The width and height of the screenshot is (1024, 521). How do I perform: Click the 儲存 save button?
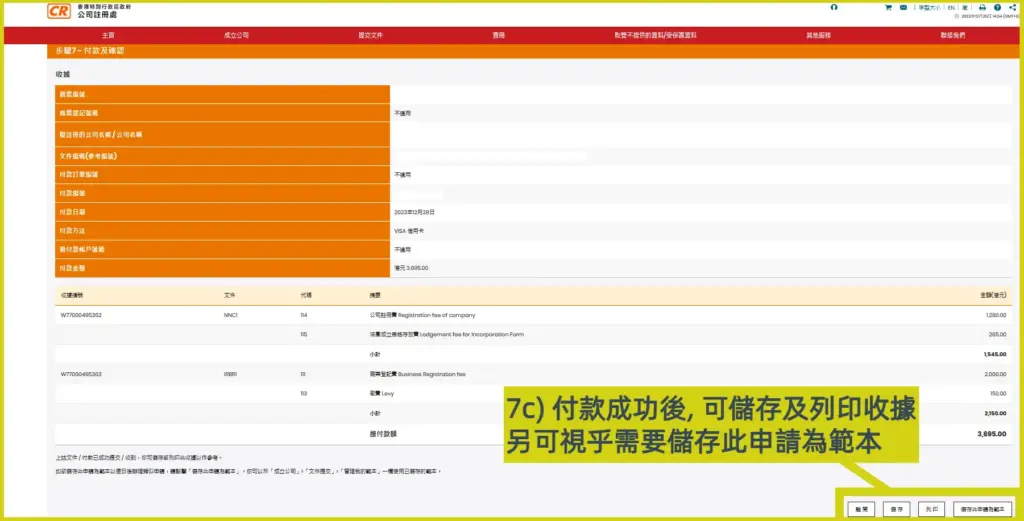895,509
